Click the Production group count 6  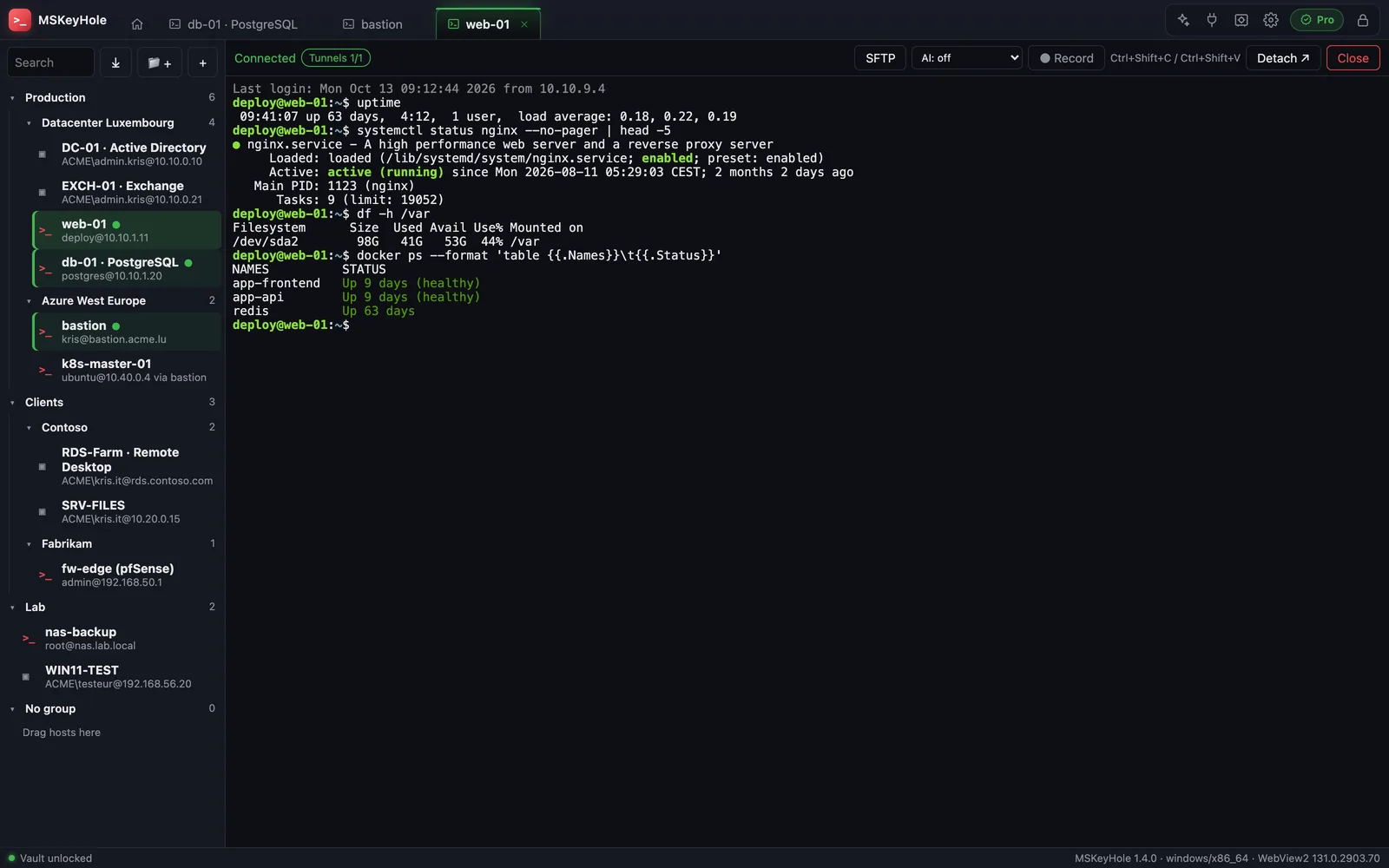click(212, 97)
